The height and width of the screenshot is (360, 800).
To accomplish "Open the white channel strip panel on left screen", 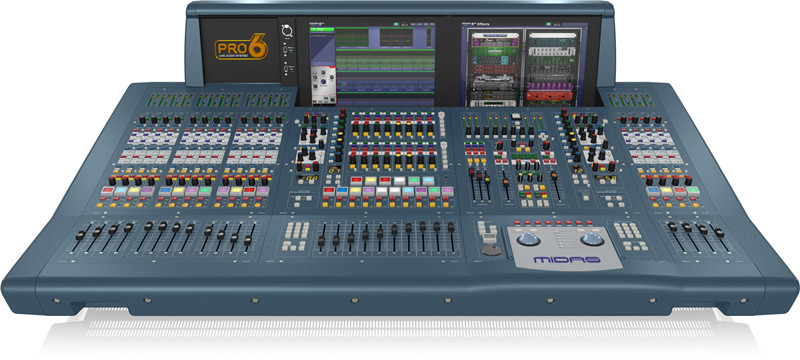I will pos(322,87).
